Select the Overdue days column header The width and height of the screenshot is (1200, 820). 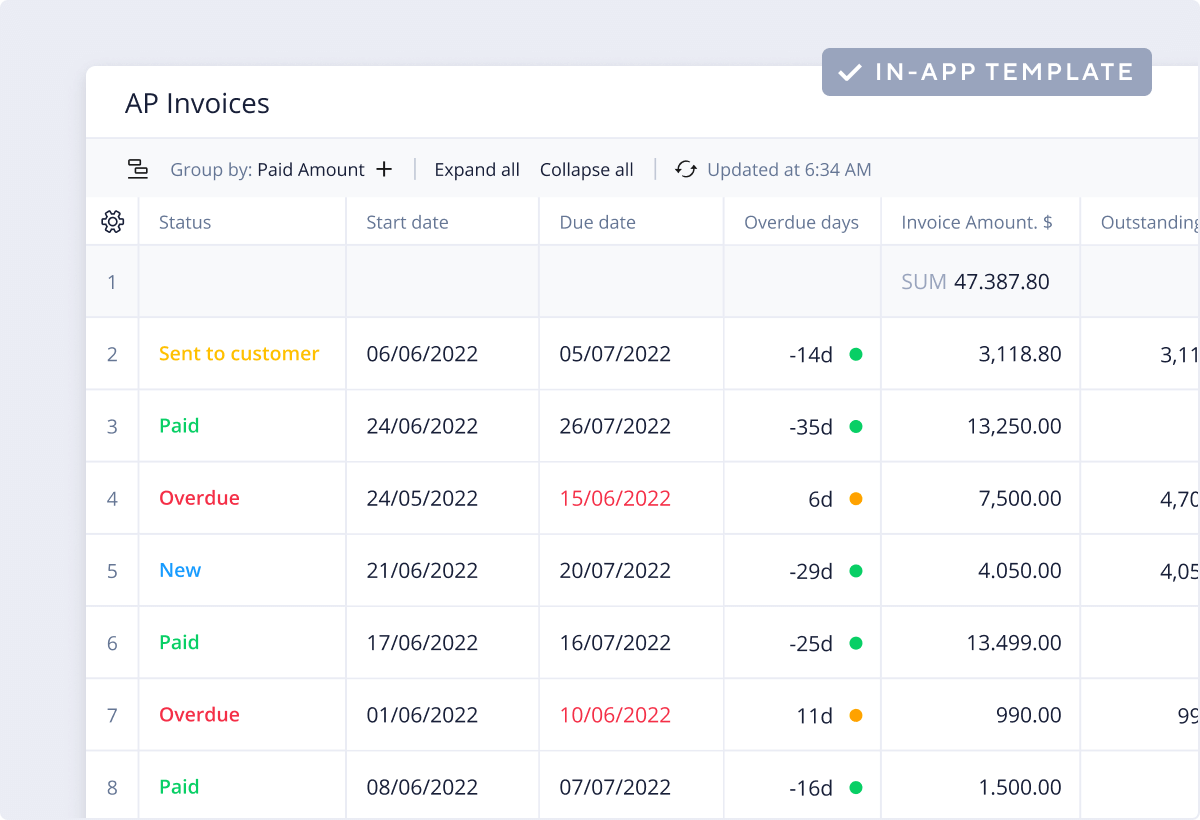801,222
